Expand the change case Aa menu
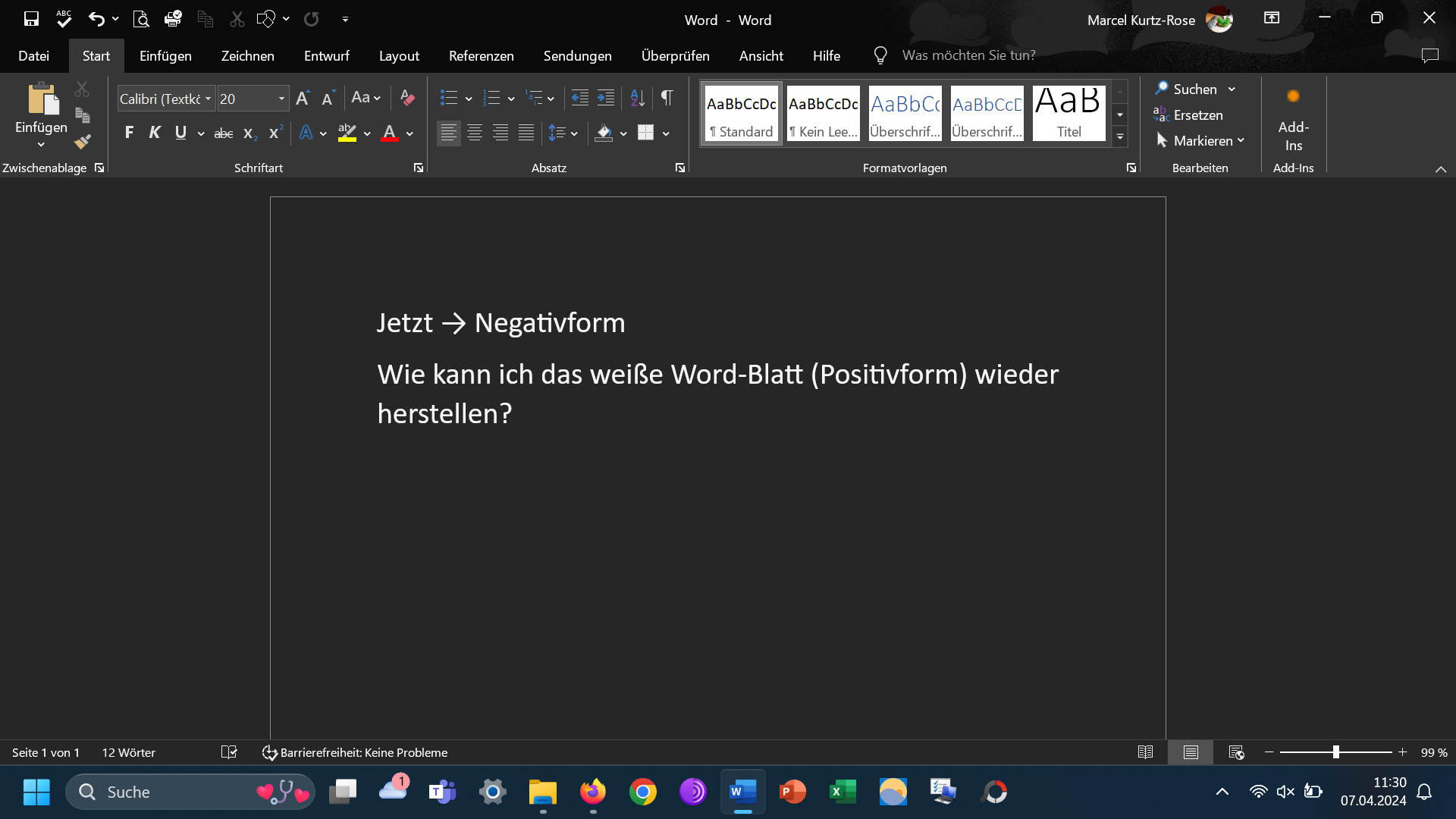 [366, 98]
